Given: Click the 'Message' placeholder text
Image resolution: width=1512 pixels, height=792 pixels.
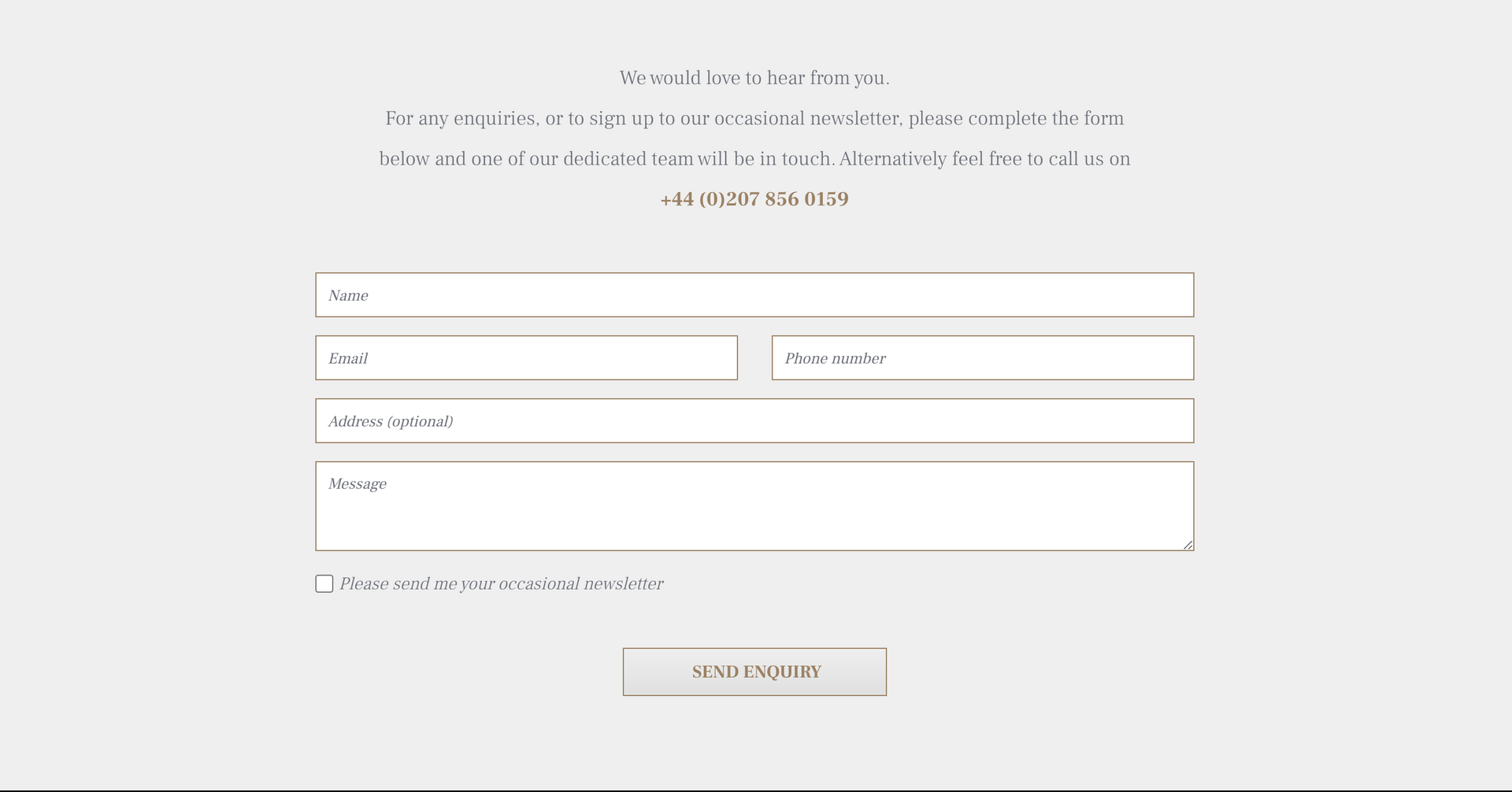Looking at the screenshot, I should (x=358, y=484).
